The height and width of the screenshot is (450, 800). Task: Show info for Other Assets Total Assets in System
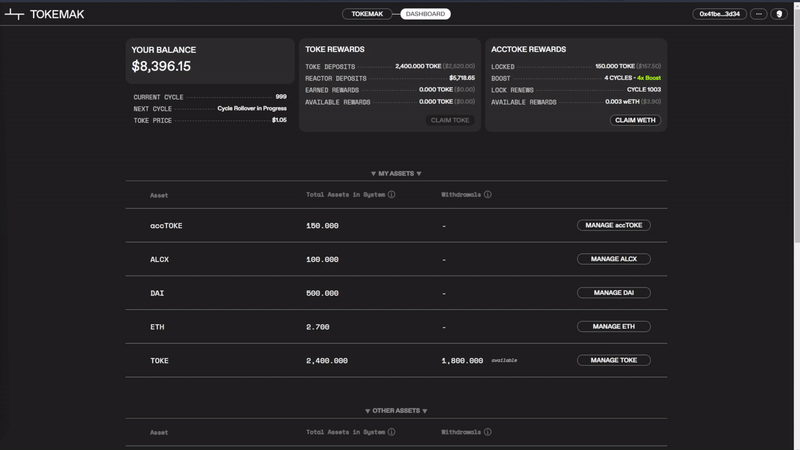tap(391, 432)
